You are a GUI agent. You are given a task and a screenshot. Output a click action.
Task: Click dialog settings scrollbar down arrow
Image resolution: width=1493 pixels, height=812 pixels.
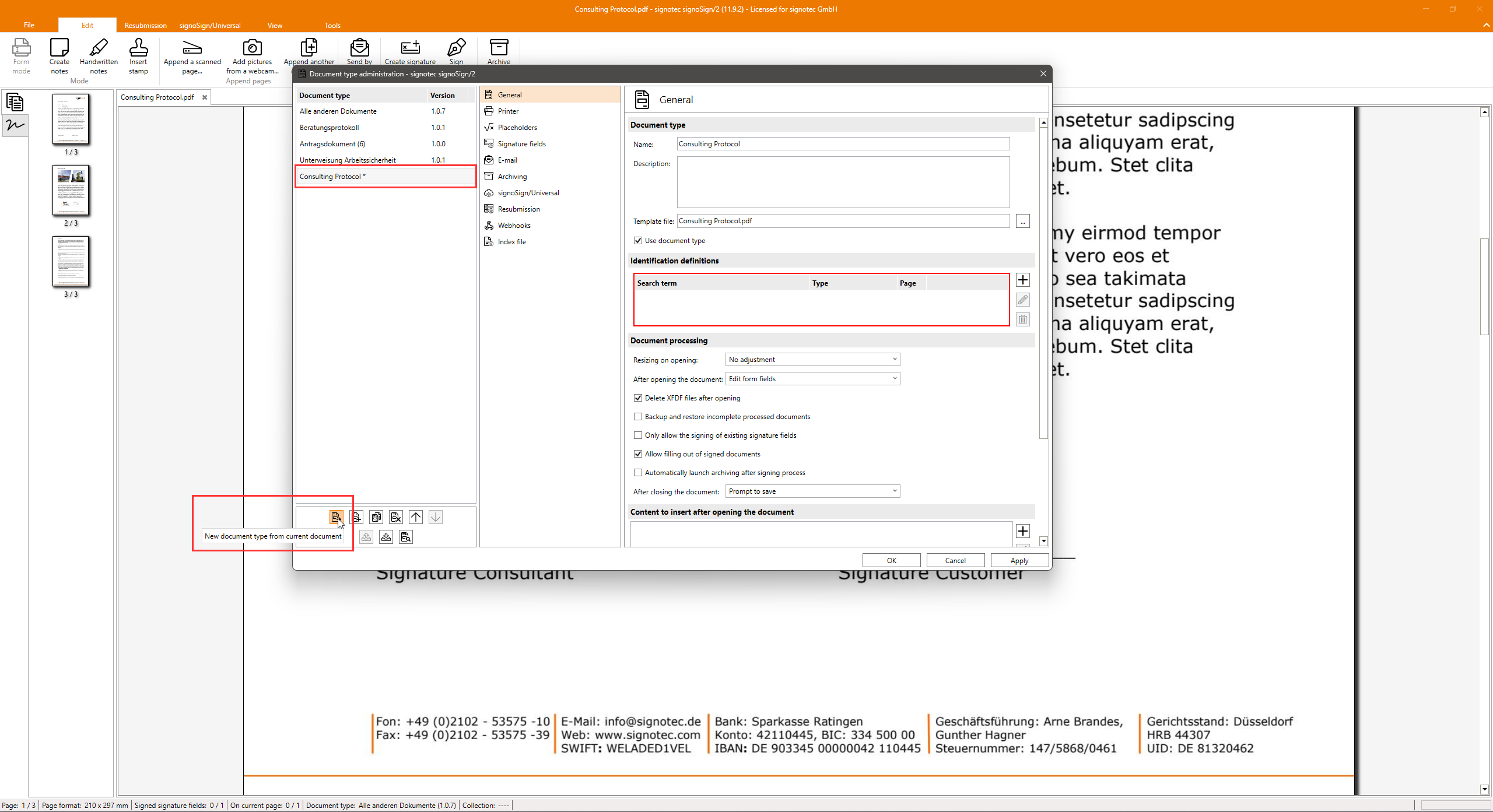[1044, 541]
